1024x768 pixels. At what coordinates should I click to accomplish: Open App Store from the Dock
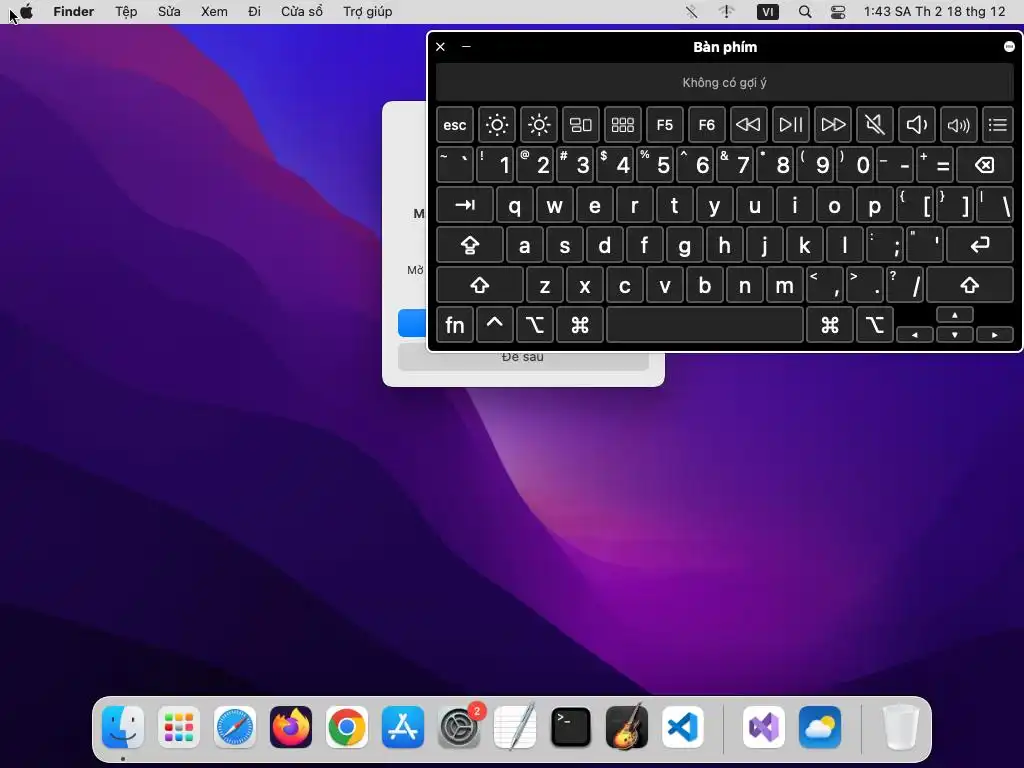coord(403,727)
